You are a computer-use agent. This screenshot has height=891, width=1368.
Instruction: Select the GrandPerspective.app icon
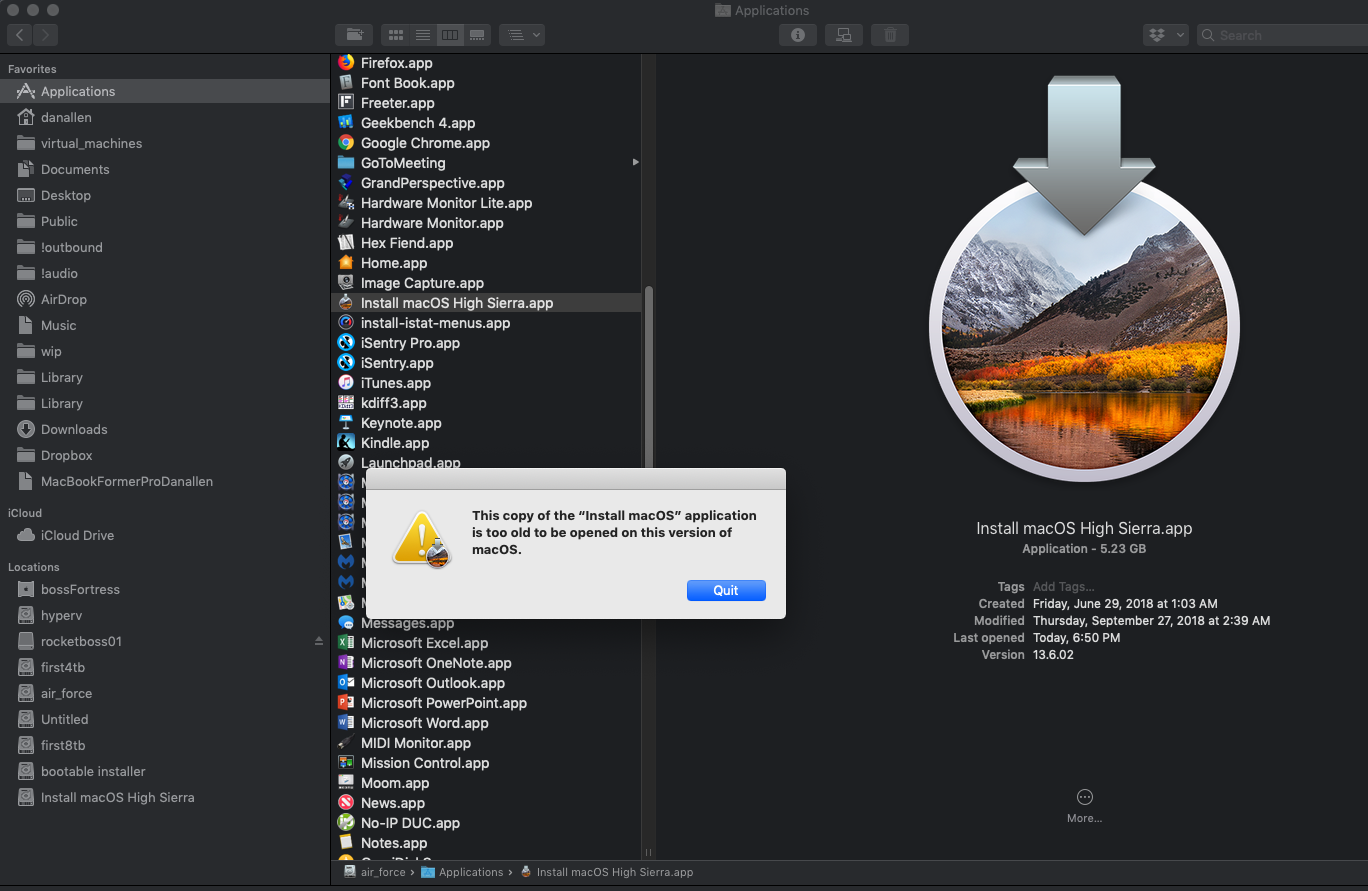click(346, 183)
